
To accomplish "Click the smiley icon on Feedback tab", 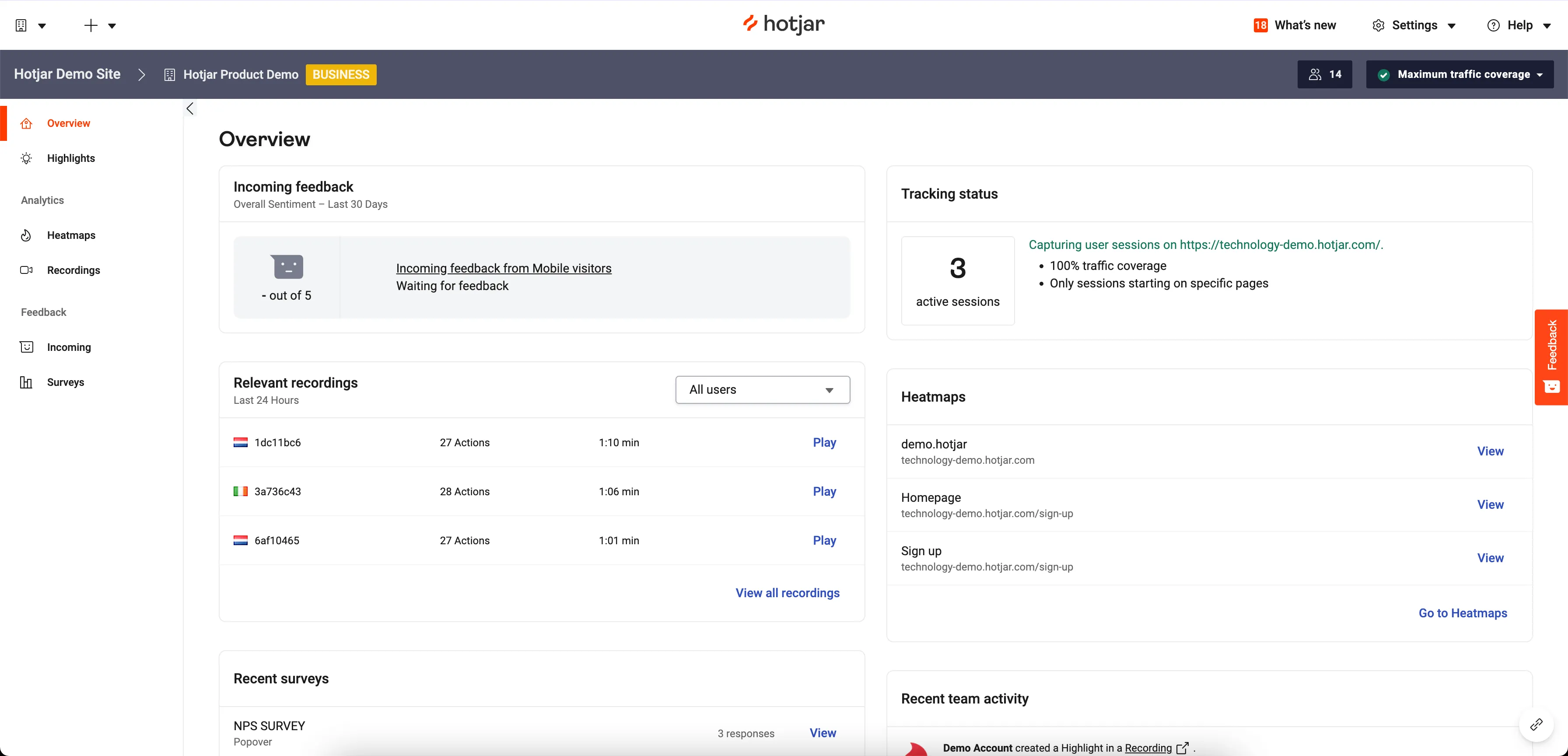I will pos(1551,386).
